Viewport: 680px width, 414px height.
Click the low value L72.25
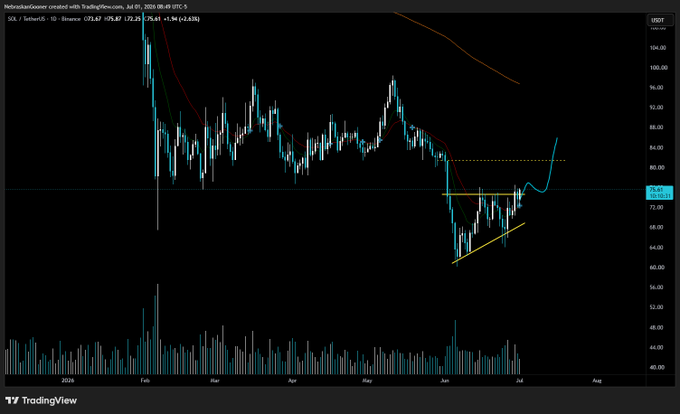tap(132, 19)
